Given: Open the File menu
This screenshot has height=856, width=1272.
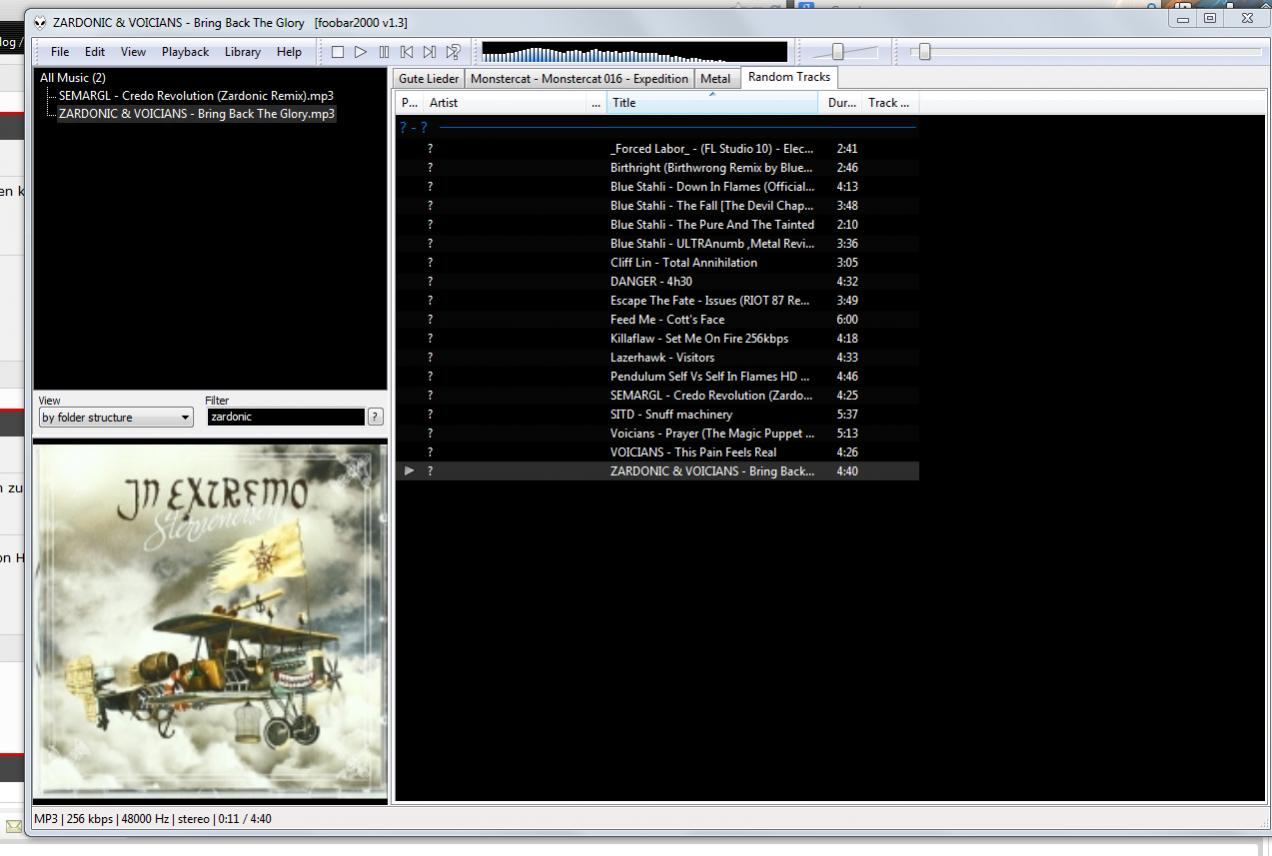Looking at the screenshot, I should [x=60, y=52].
